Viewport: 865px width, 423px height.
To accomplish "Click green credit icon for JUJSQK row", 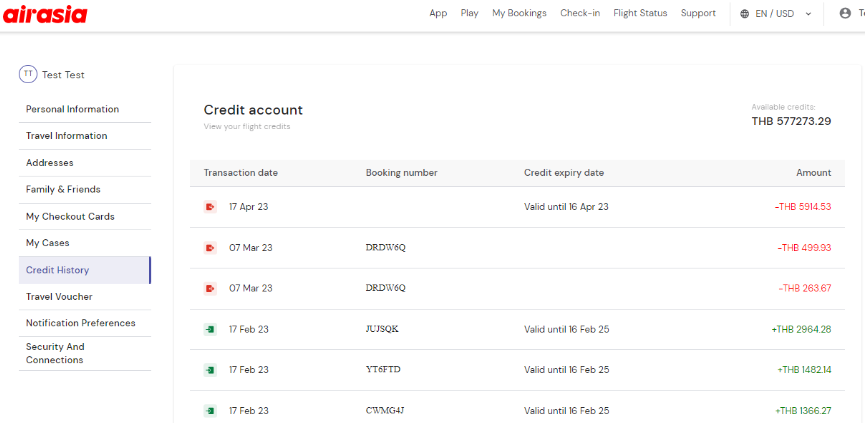I will (210, 329).
